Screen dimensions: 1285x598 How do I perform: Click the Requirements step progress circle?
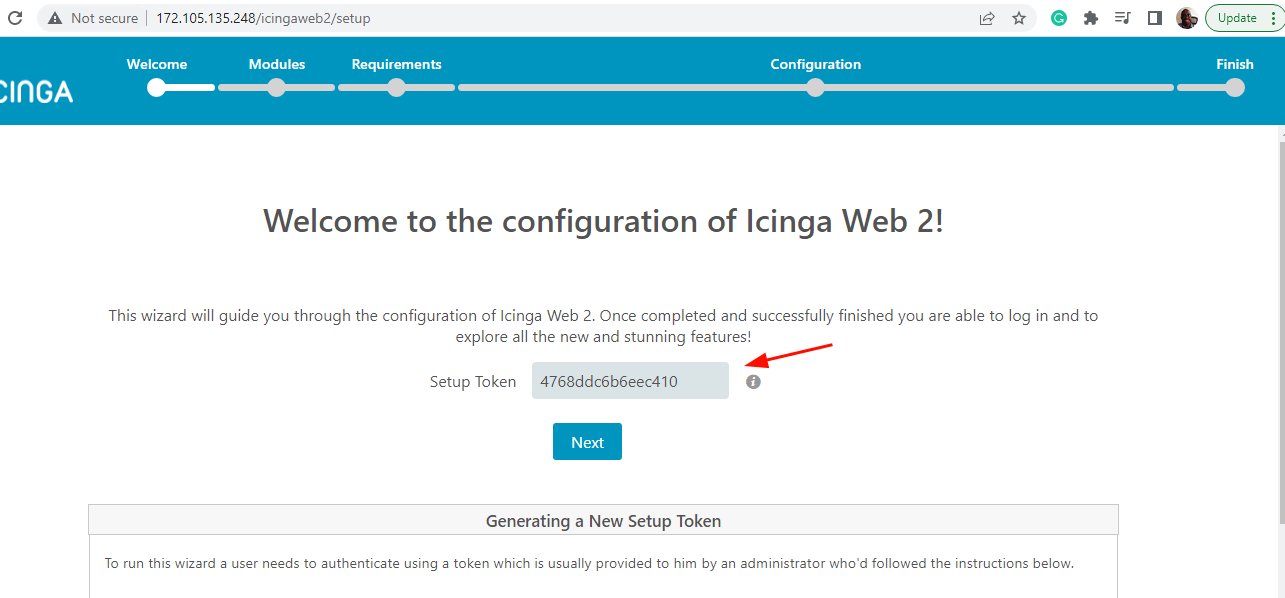tap(396, 88)
